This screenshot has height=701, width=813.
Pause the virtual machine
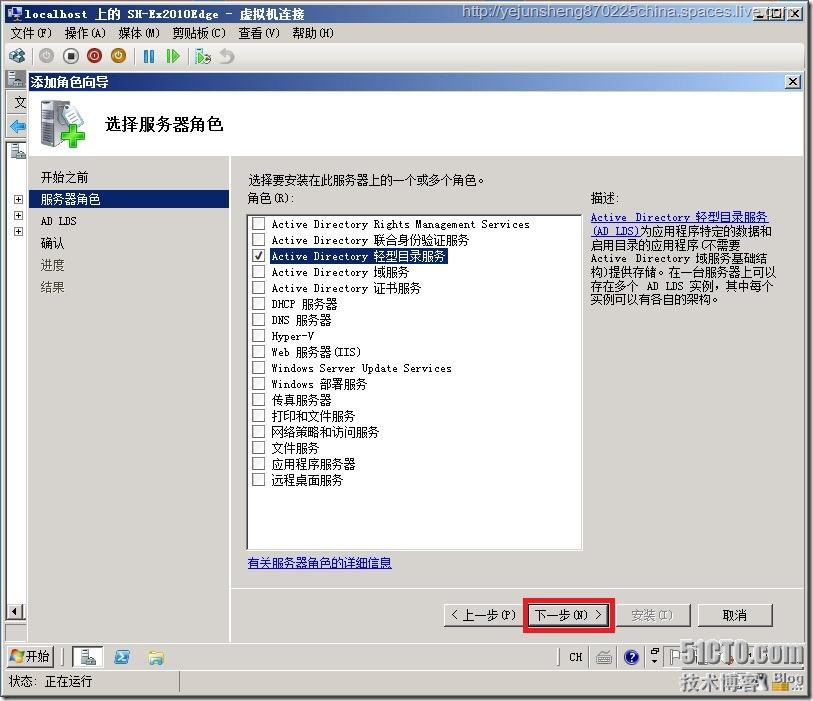pos(149,56)
